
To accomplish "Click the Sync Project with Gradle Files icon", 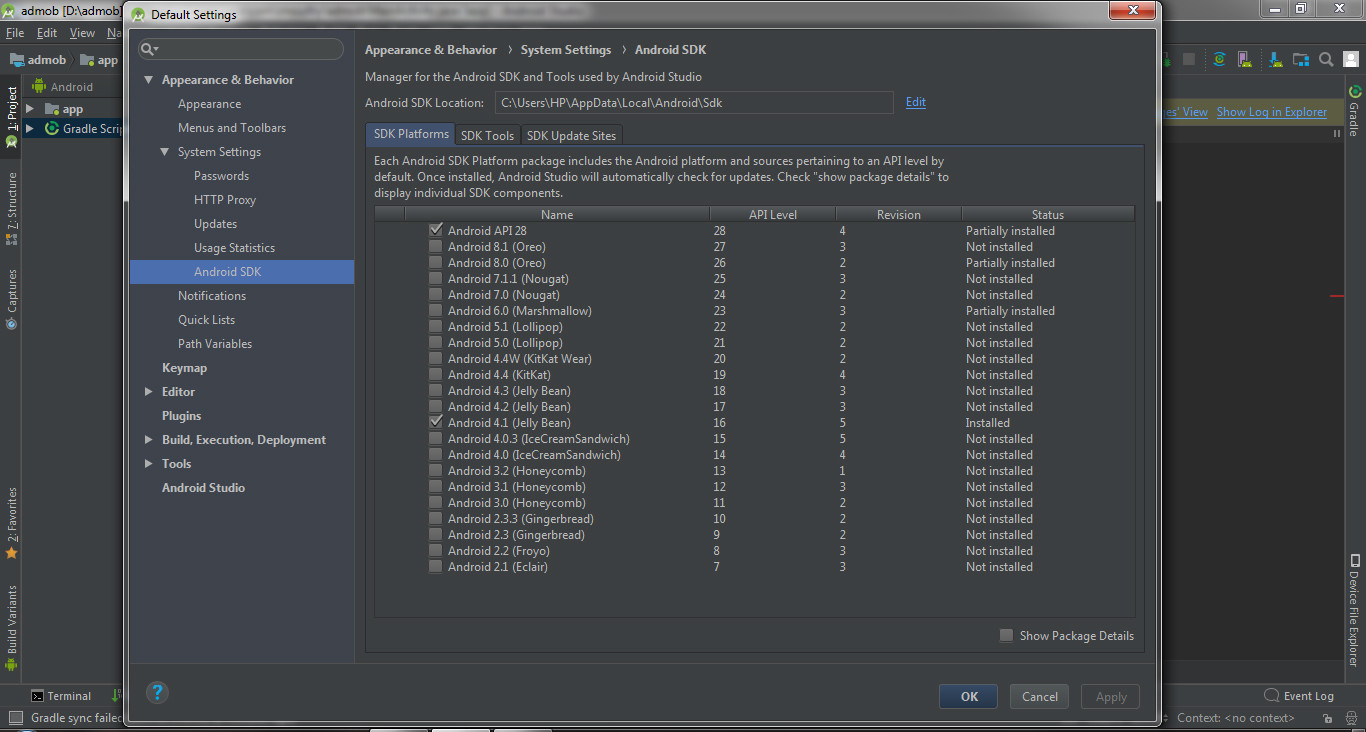I will pos(1219,59).
